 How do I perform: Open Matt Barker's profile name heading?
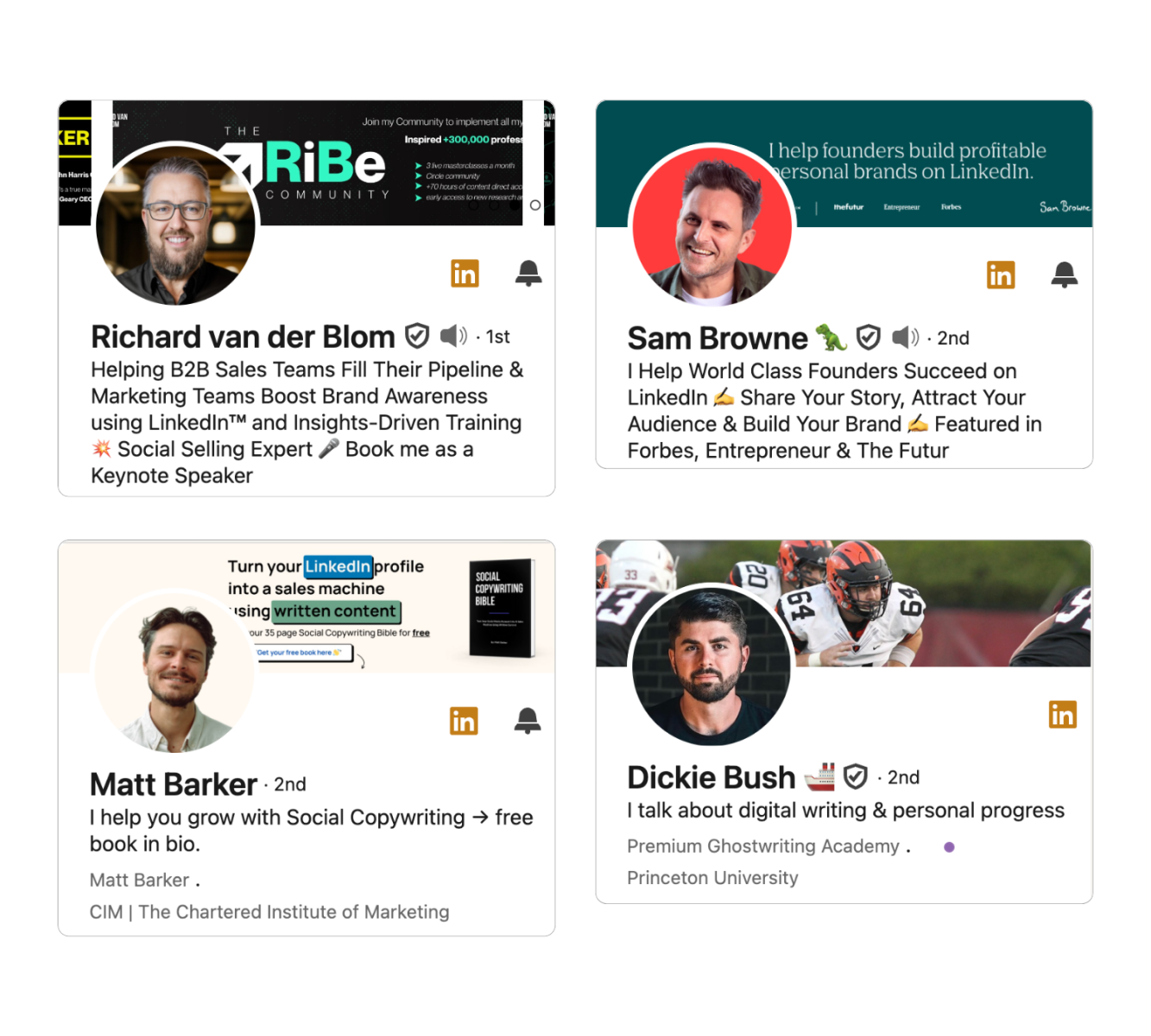(x=174, y=784)
